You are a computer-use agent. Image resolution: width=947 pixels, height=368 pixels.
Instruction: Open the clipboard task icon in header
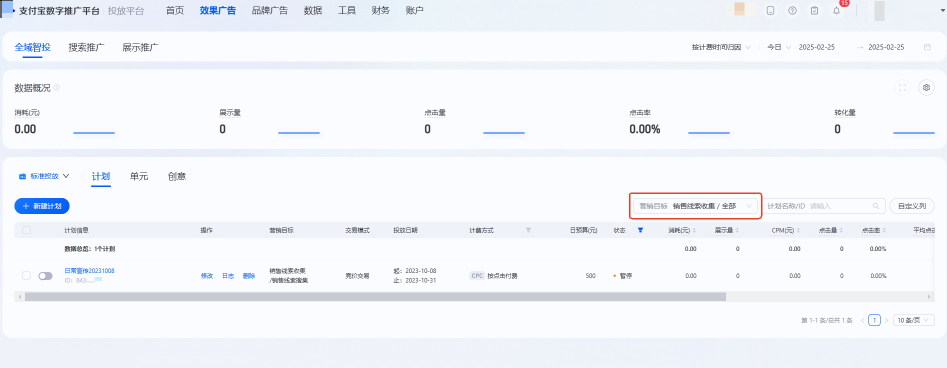814,11
